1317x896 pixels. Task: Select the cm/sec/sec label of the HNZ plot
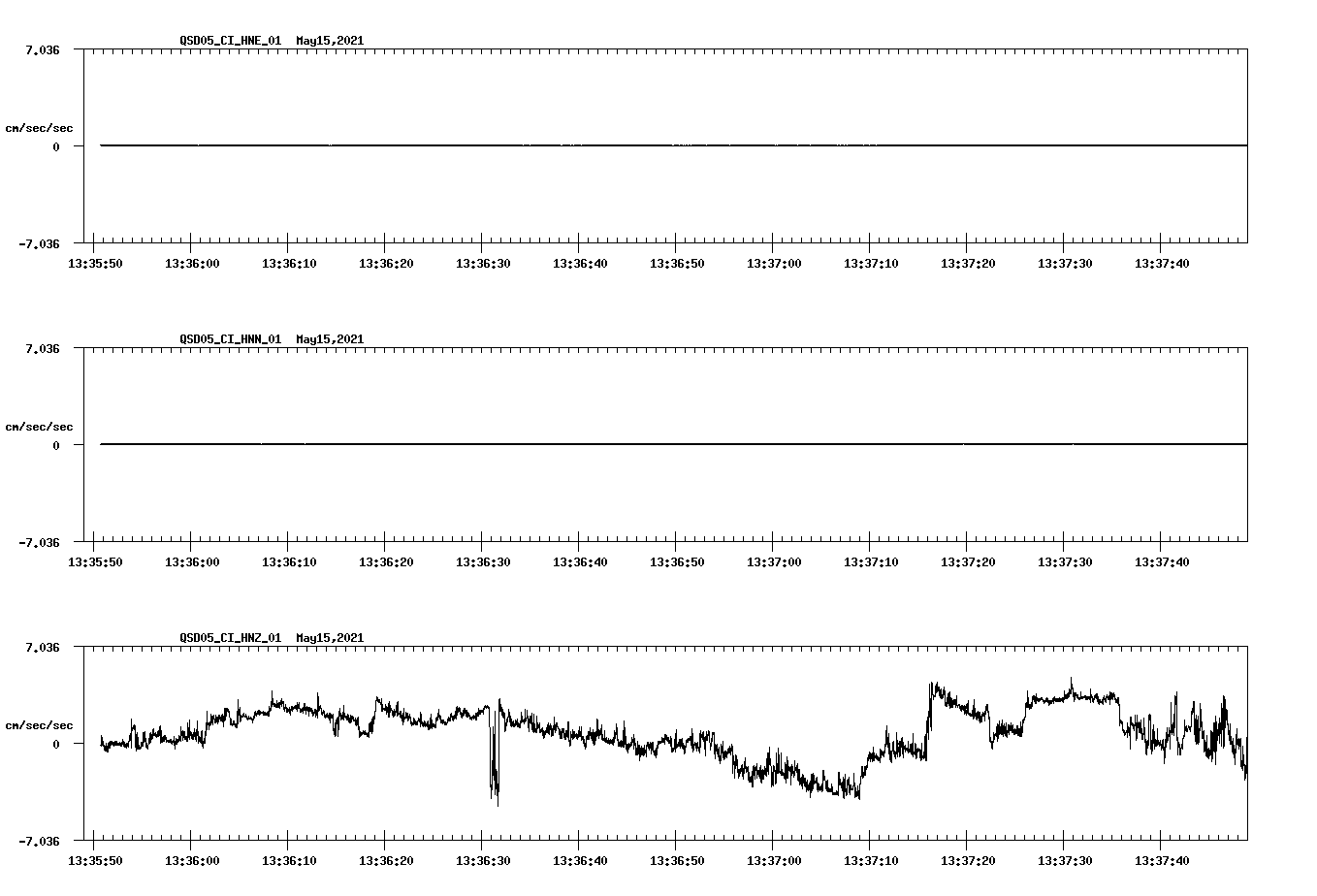point(39,723)
